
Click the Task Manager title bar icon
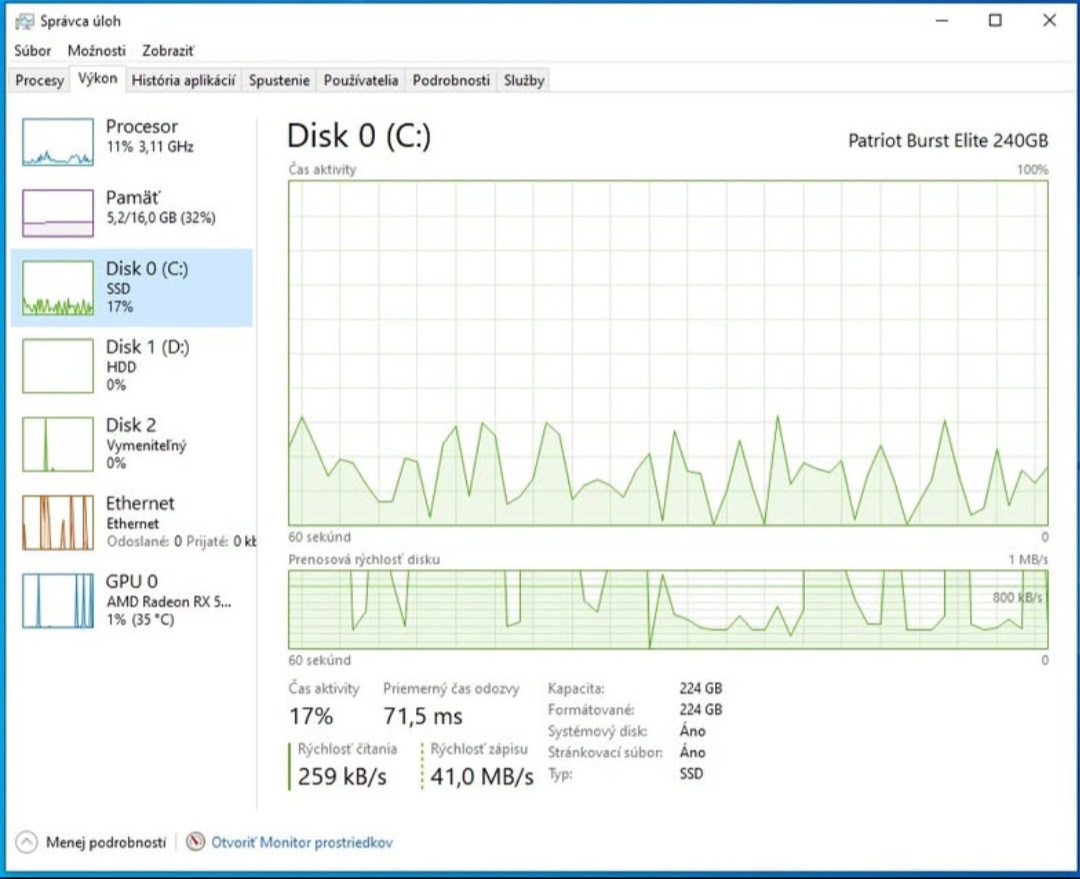point(25,21)
